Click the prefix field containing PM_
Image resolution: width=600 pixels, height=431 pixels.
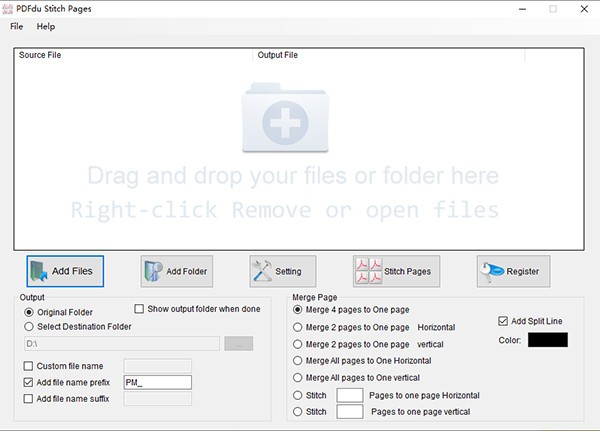point(158,382)
